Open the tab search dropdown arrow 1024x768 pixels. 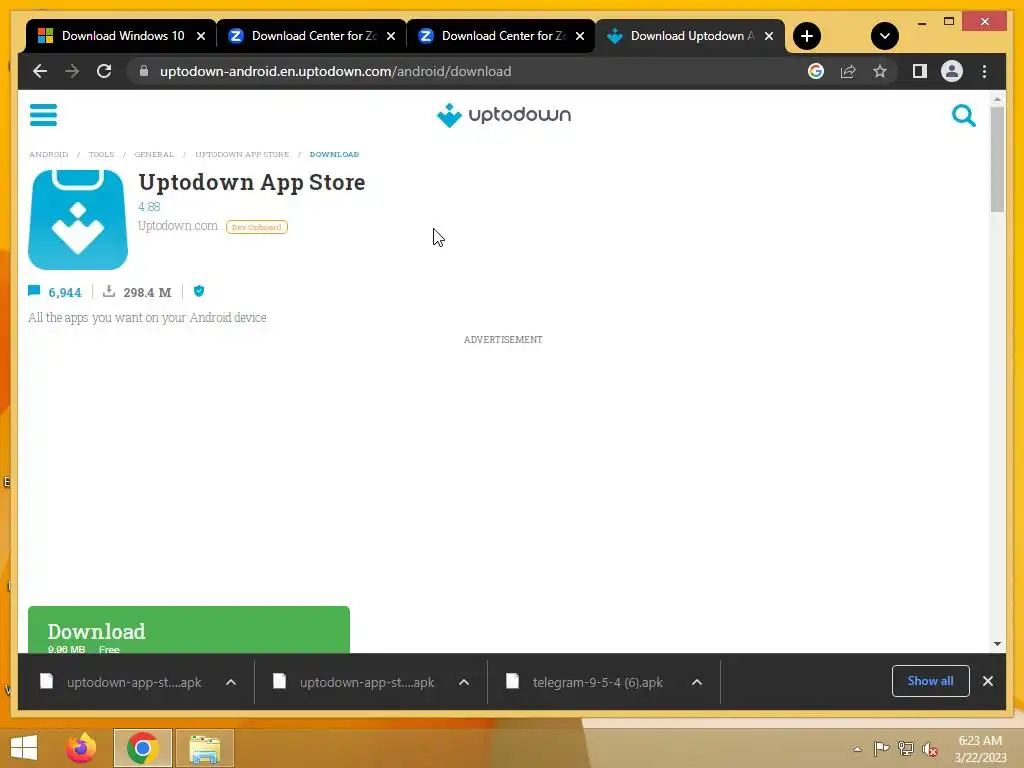[884, 36]
